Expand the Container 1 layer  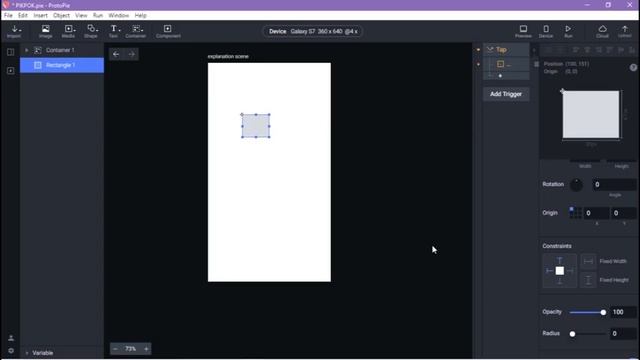[27, 50]
